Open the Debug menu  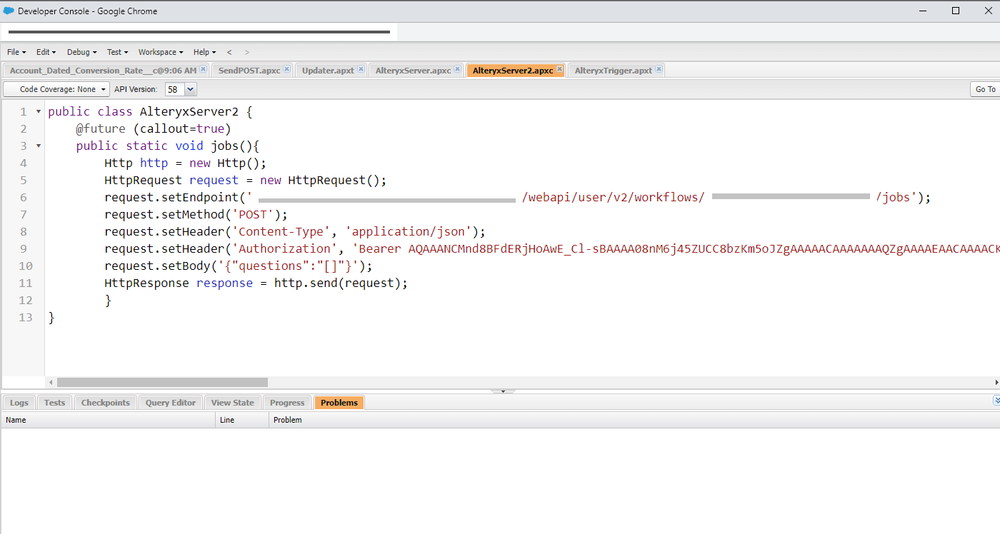[82, 52]
